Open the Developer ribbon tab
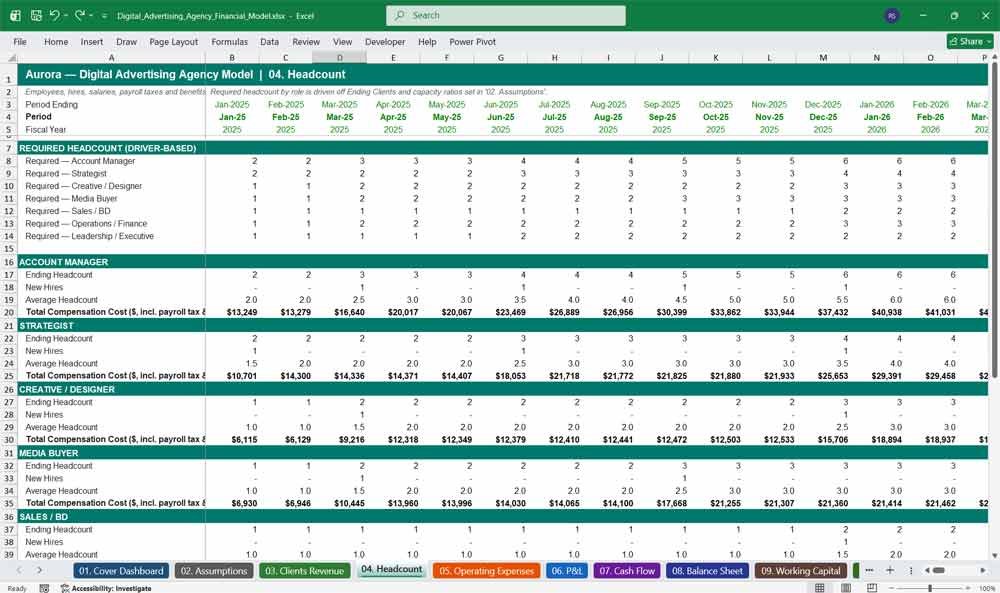Viewport: 1000px width, 593px height. [x=385, y=41]
